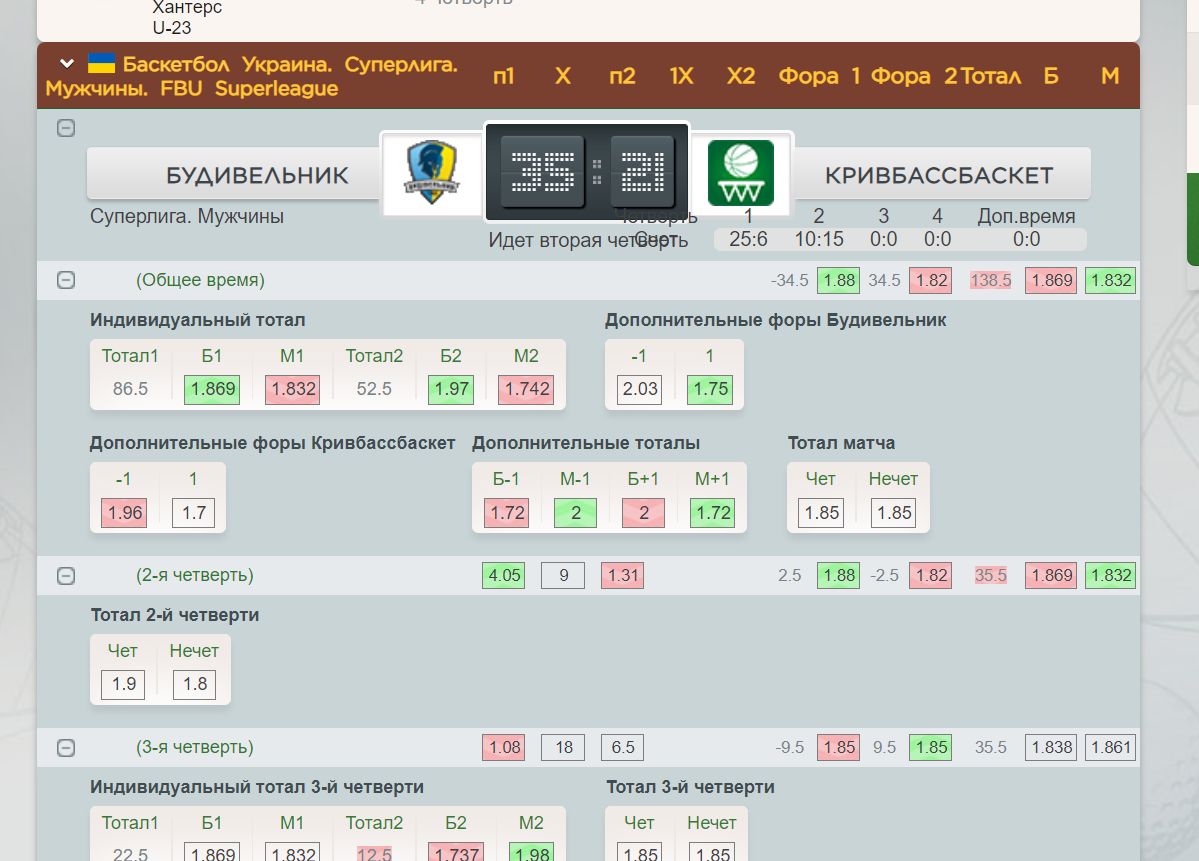Click the Х2 column header
Screen dimensions: 1199x861
pos(741,76)
